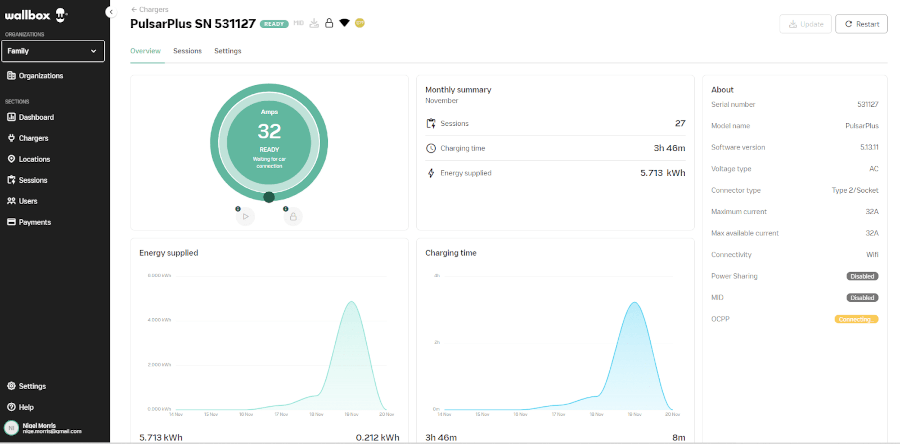Click Power Sharing Disabled badge
Viewport: 900px width, 444px height.
(862, 276)
